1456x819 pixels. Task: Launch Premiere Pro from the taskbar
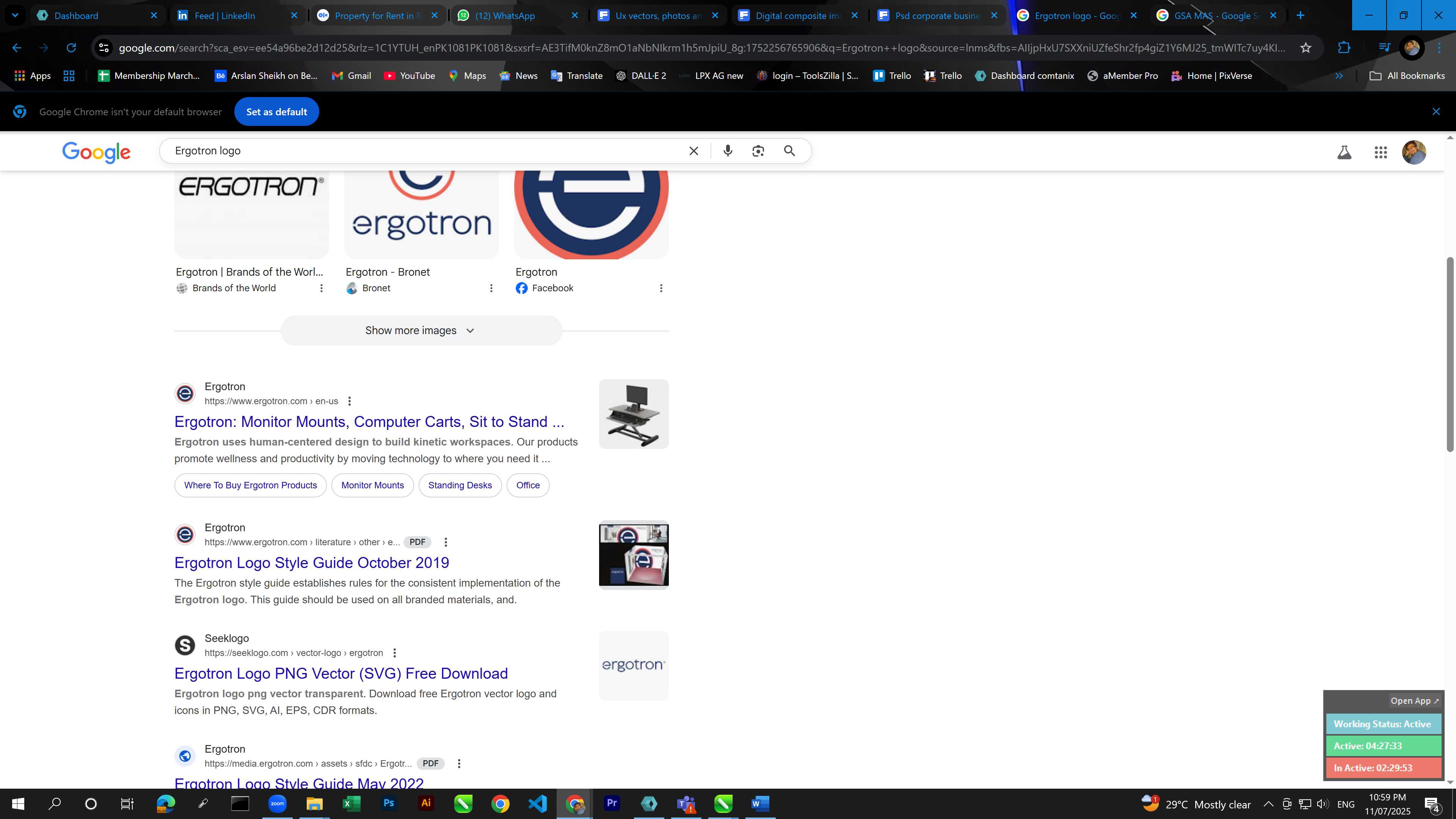pyautogui.click(x=612, y=803)
